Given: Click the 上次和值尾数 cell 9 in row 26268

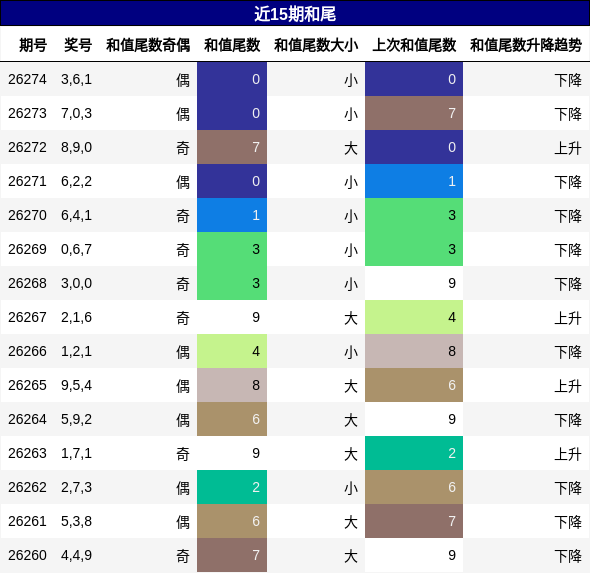Looking at the screenshot, I should 414,283.
